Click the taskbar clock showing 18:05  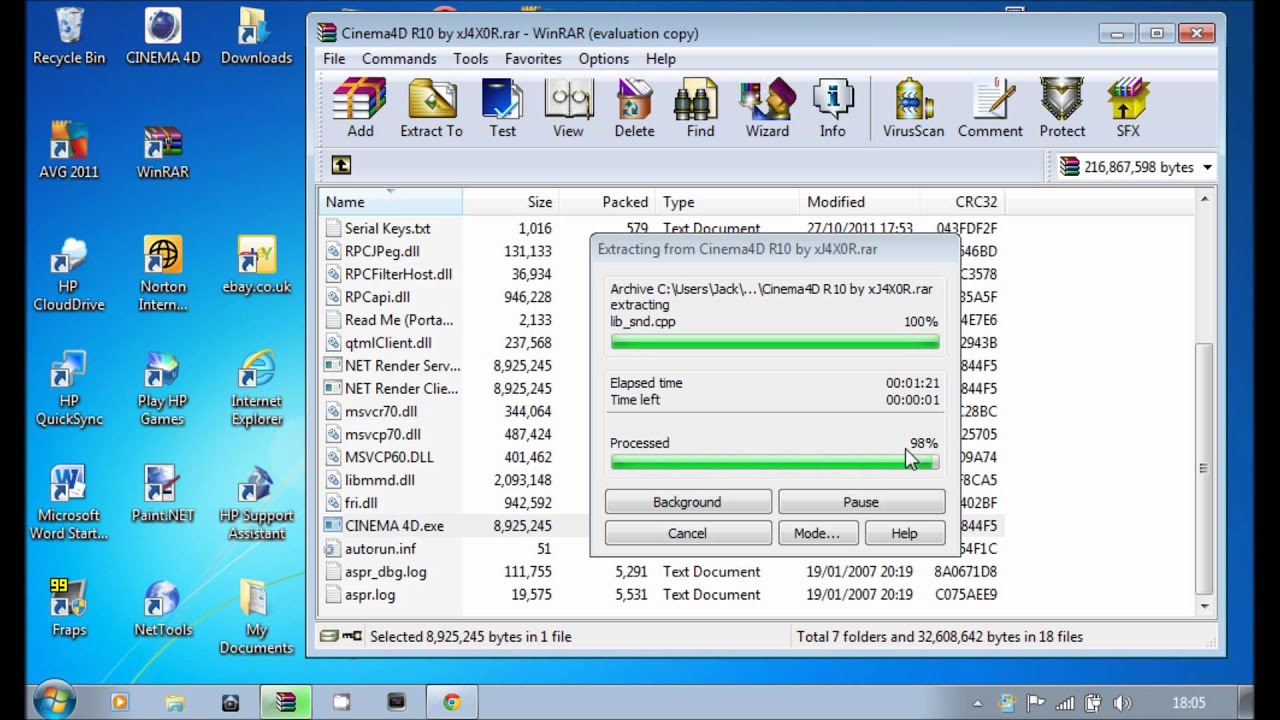click(x=1189, y=703)
